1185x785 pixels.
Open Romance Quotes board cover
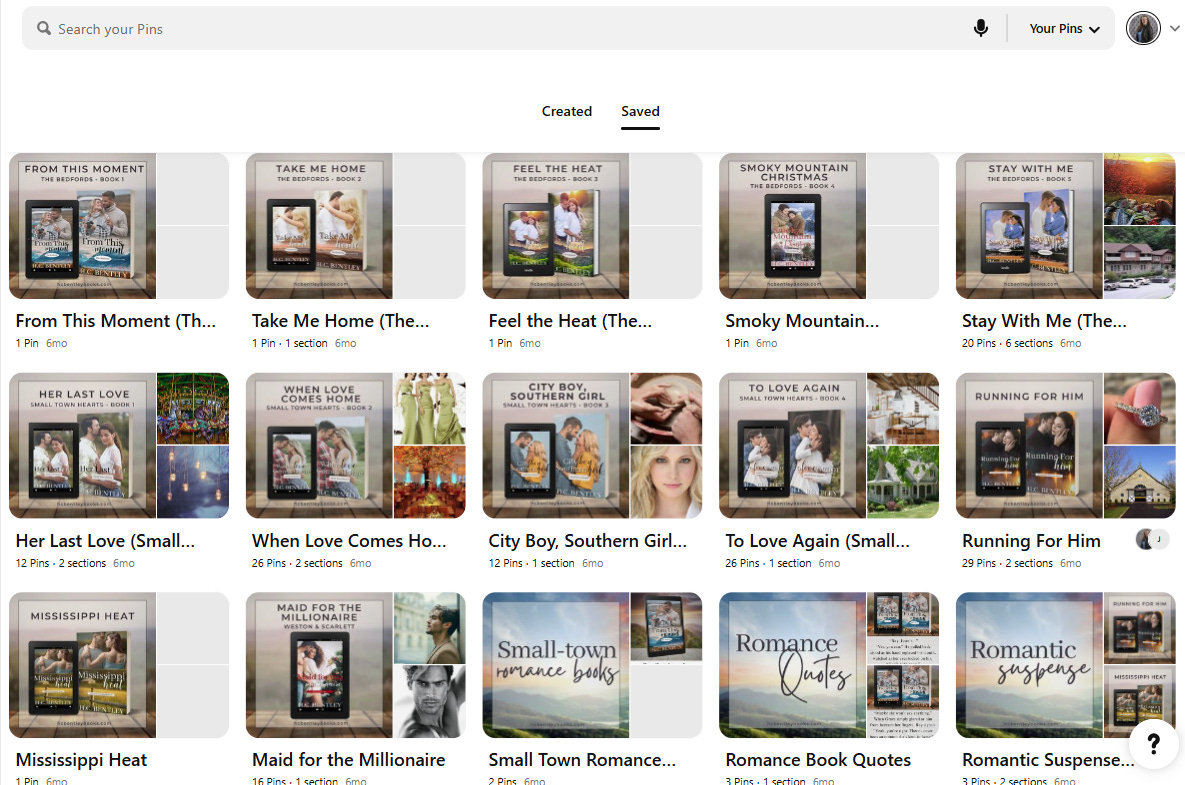coord(792,665)
